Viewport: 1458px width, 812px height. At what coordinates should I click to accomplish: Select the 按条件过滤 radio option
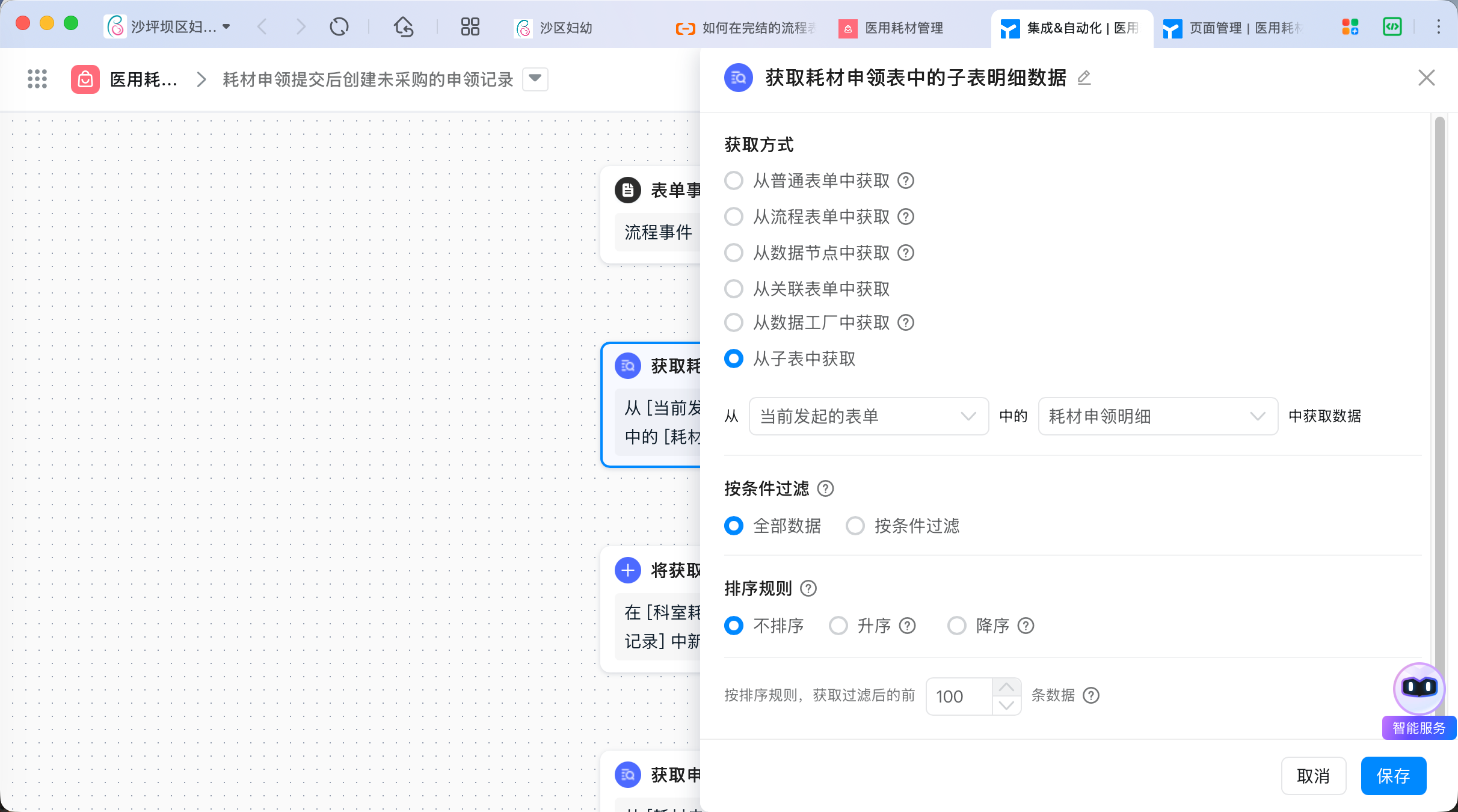coord(855,526)
